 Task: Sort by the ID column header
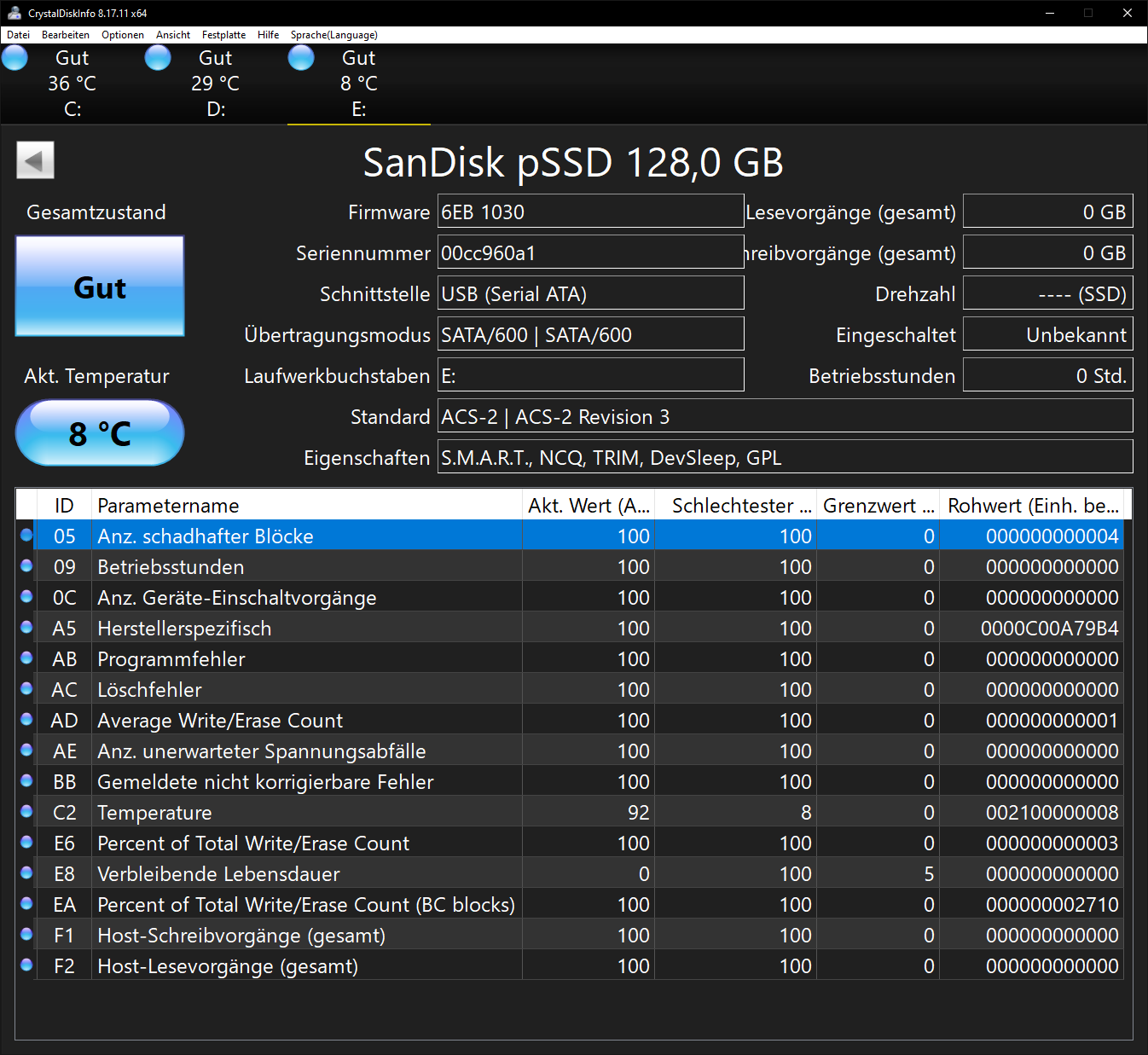pyautogui.click(x=64, y=505)
